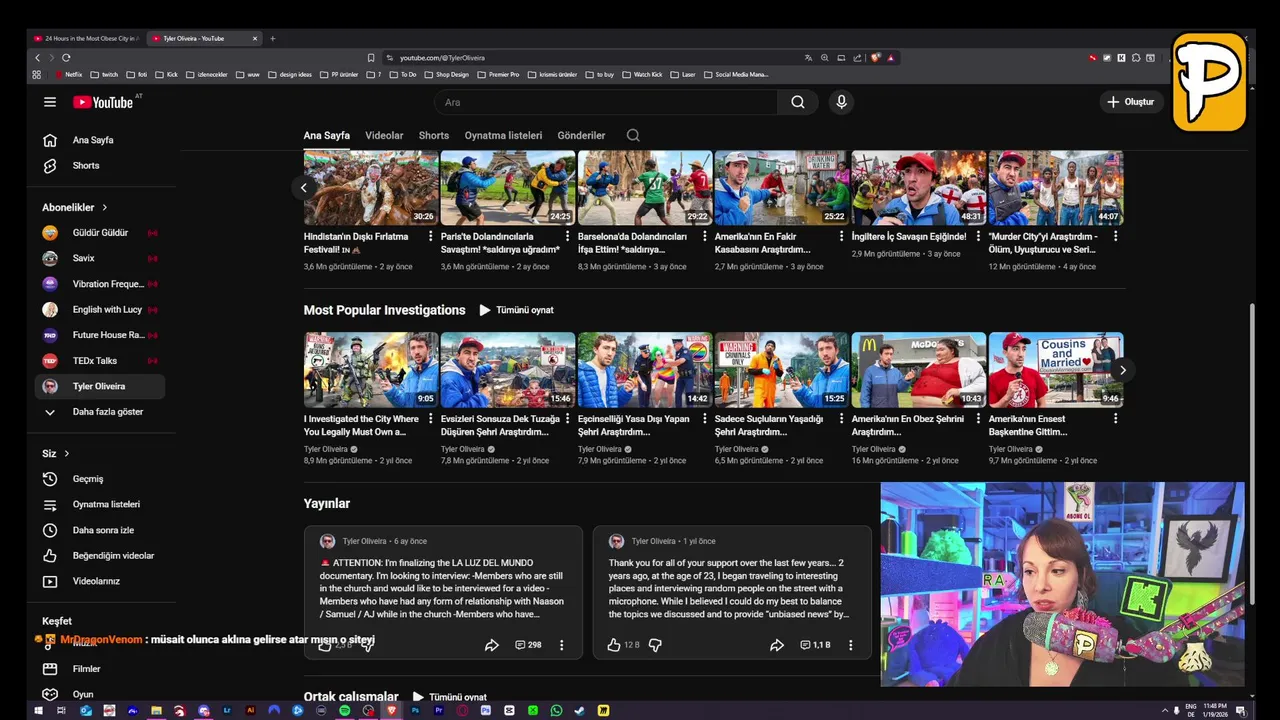Open more options menu on second post
Viewport: 1280px width, 720px height.
click(851, 645)
